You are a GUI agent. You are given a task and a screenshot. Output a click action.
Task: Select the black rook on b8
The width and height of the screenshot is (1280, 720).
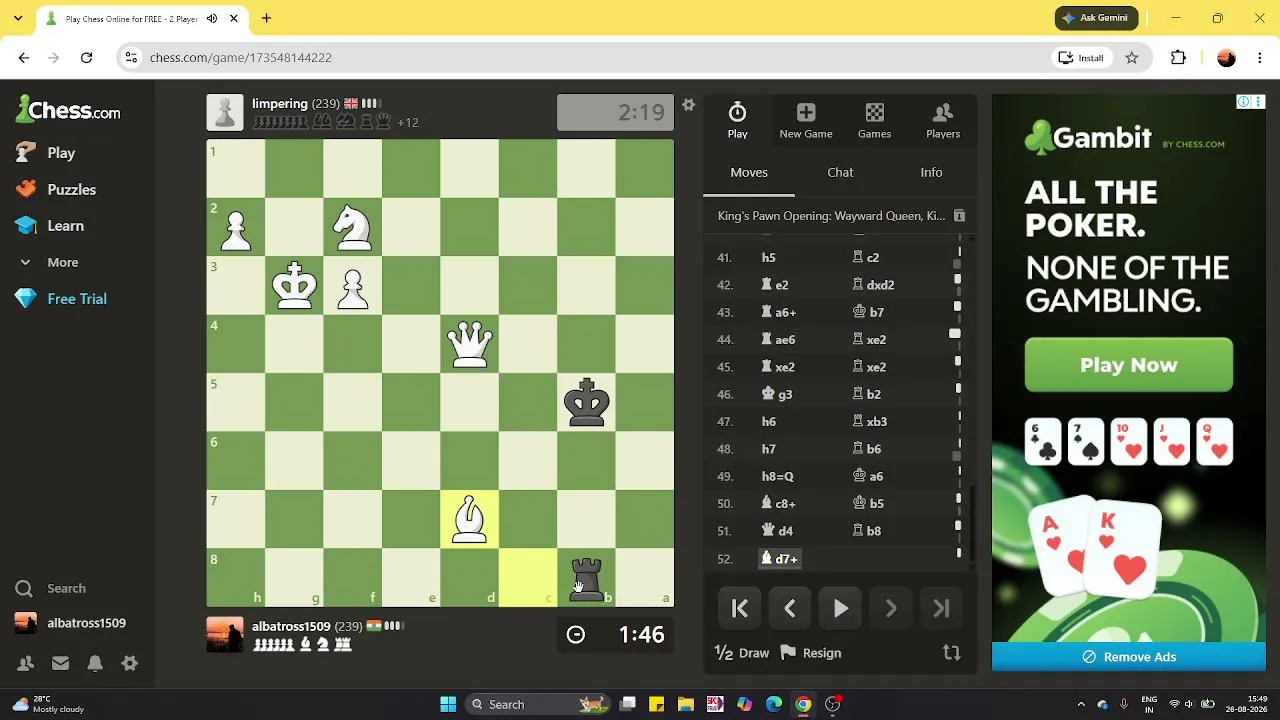(x=587, y=578)
